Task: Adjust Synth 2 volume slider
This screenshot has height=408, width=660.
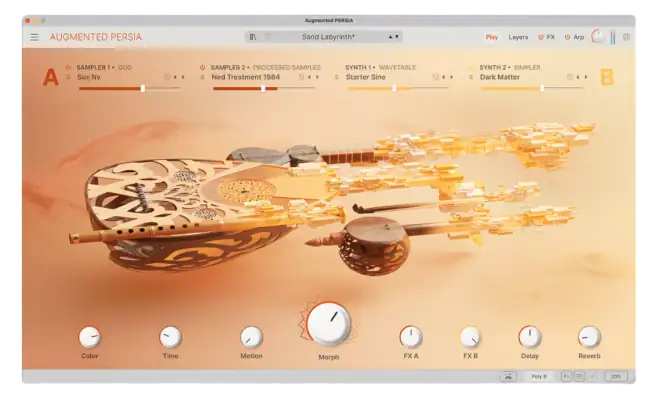Action: tap(533, 88)
